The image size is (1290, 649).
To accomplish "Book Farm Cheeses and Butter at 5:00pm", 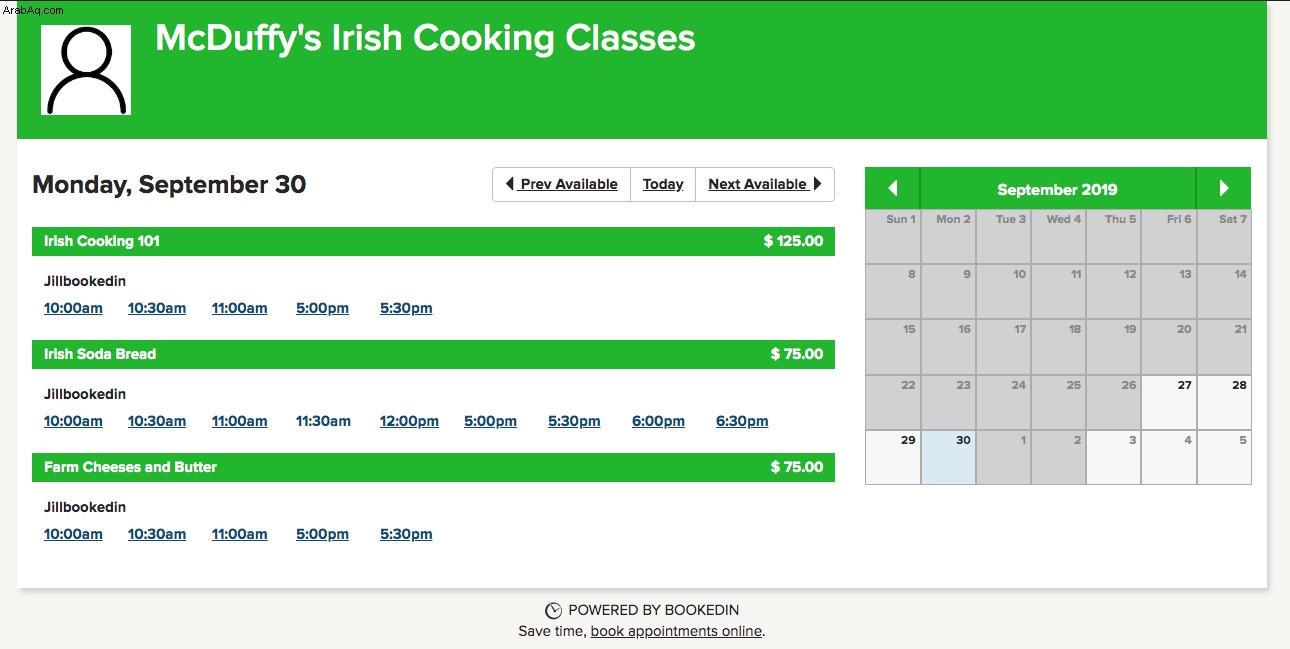I will click(322, 534).
